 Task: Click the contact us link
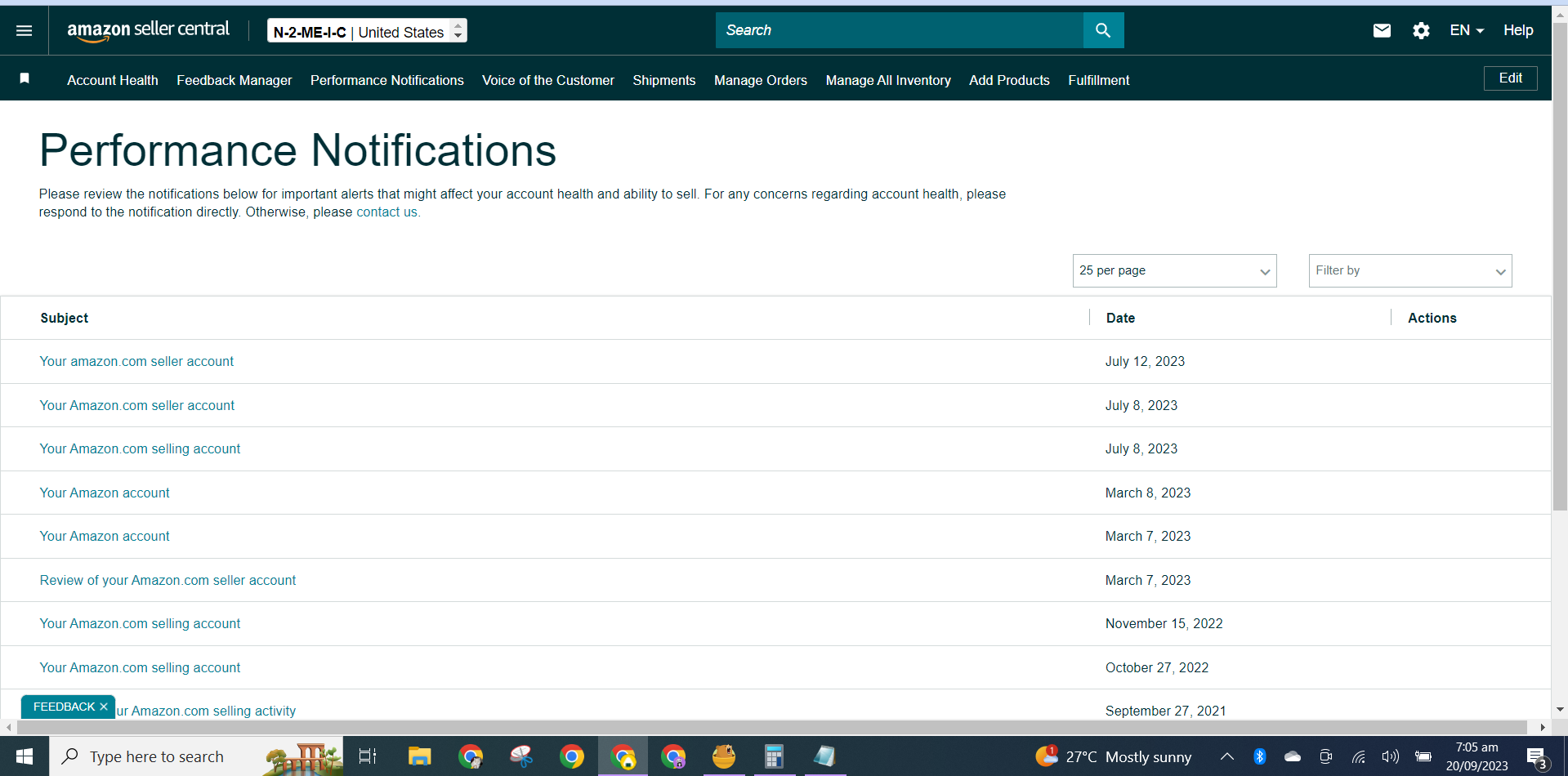click(386, 212)
